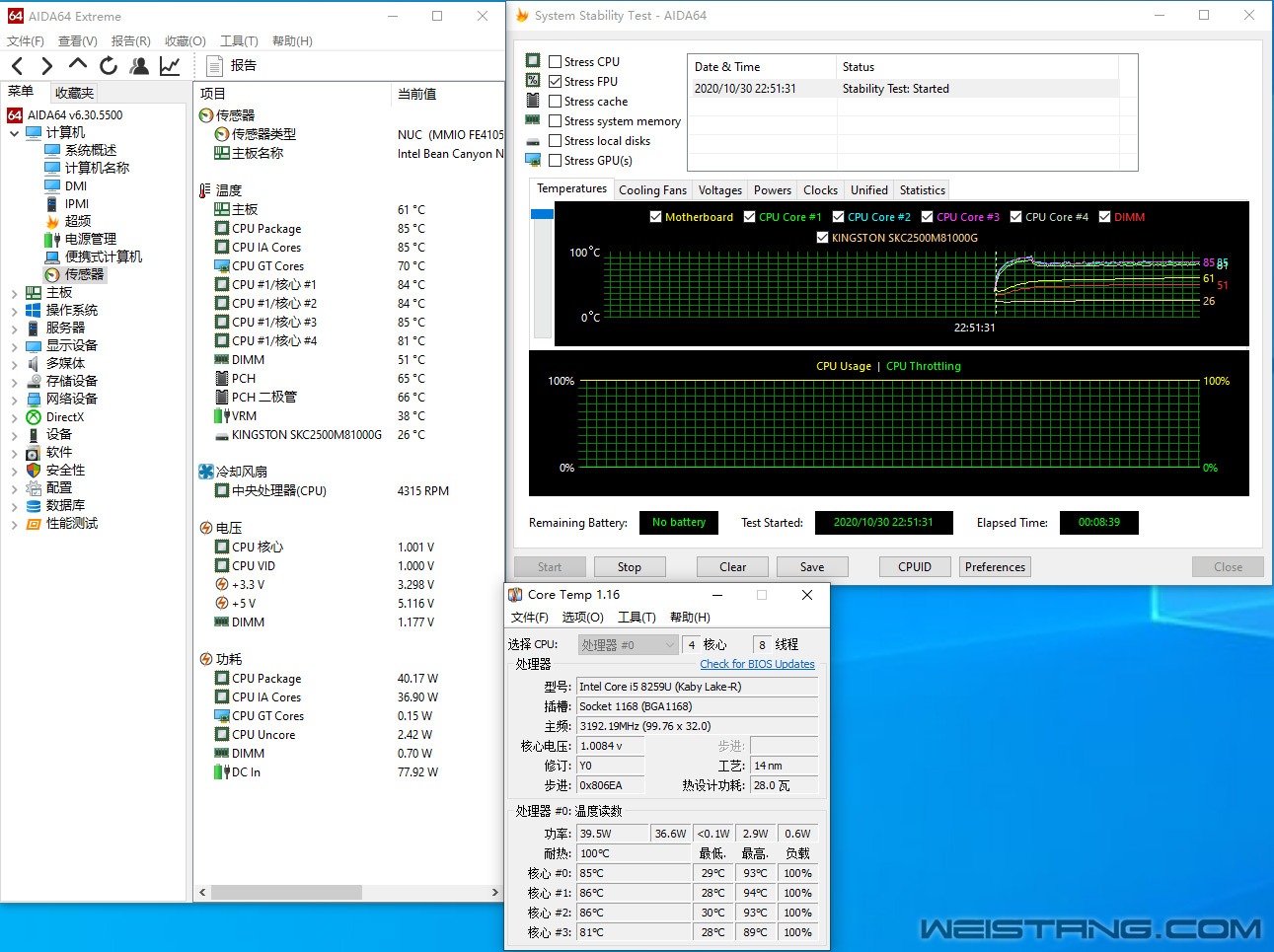Viewport: 1274px width, 952px height.
Task: Expand the 配置 tree node
Action: (x=14, y=488)
